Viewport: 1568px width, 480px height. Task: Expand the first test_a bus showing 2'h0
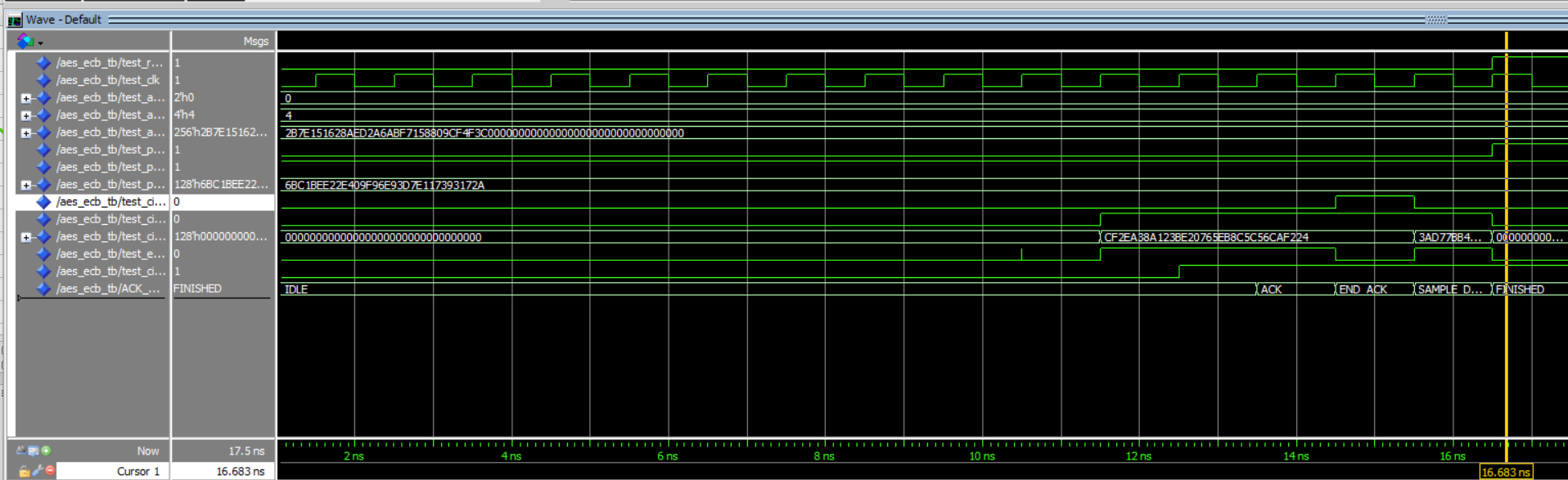point(26,98)
